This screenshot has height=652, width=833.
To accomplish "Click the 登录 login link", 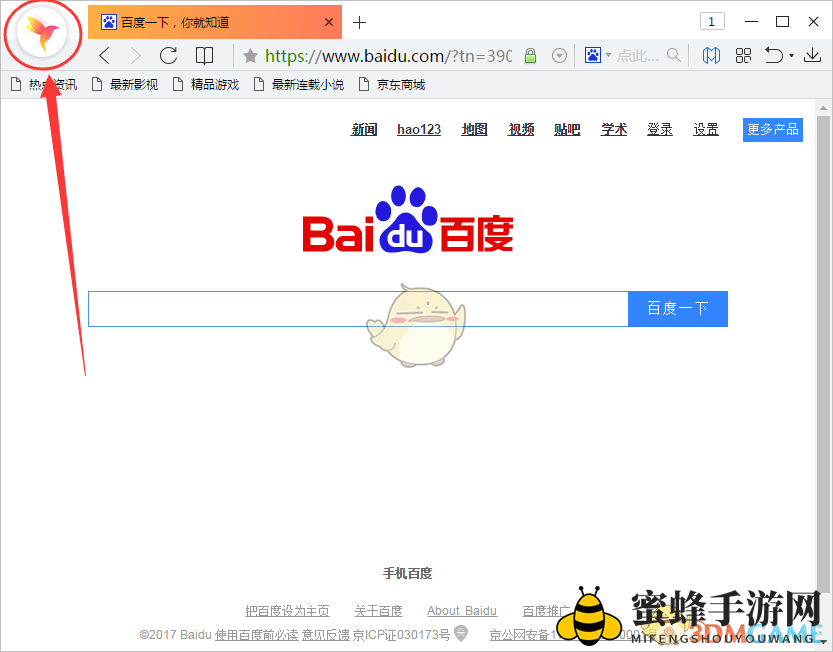I will pyautogui.click(x=660, y=129).
